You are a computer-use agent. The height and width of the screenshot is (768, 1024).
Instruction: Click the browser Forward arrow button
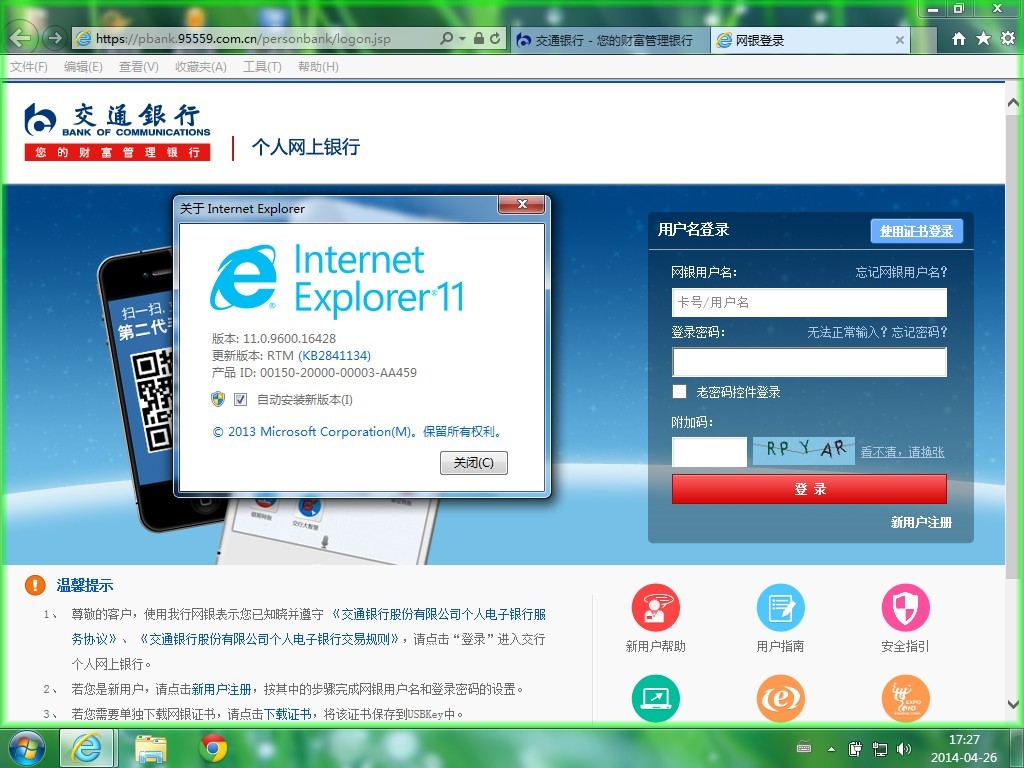coord(55,39)
